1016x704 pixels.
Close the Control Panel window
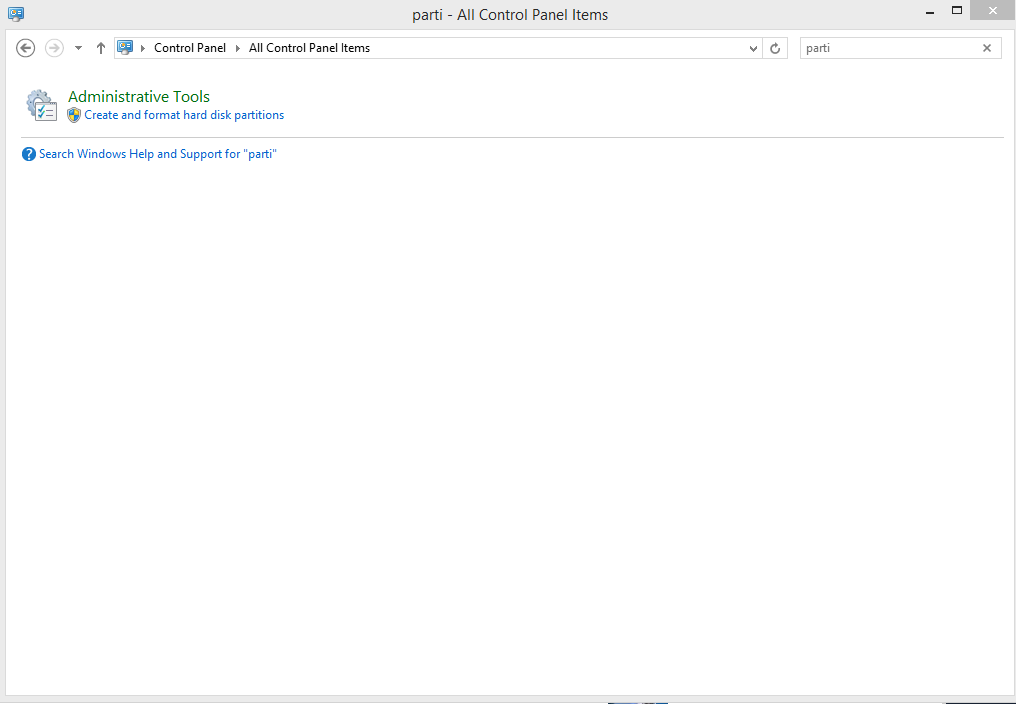pyautogui.click(x=993, y=10)
